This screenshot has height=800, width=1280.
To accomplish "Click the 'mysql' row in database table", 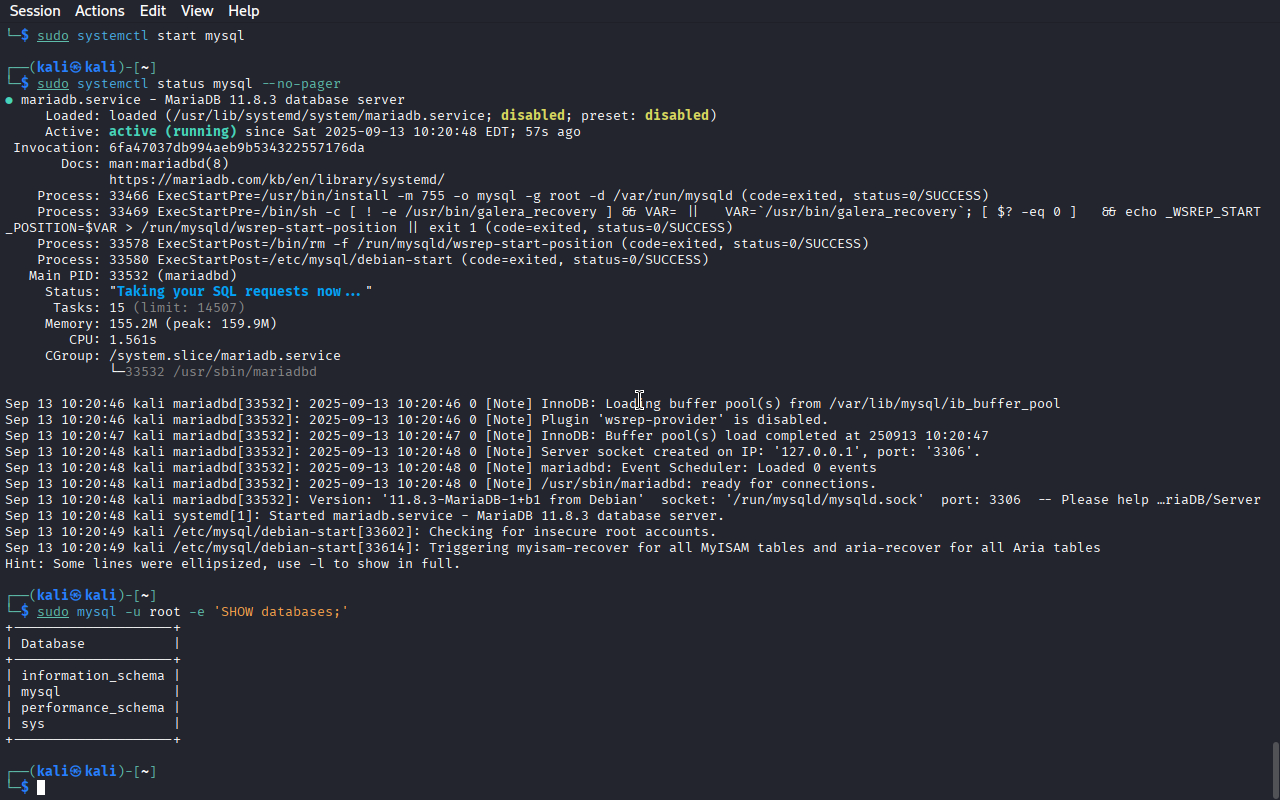I will [41, 692].
